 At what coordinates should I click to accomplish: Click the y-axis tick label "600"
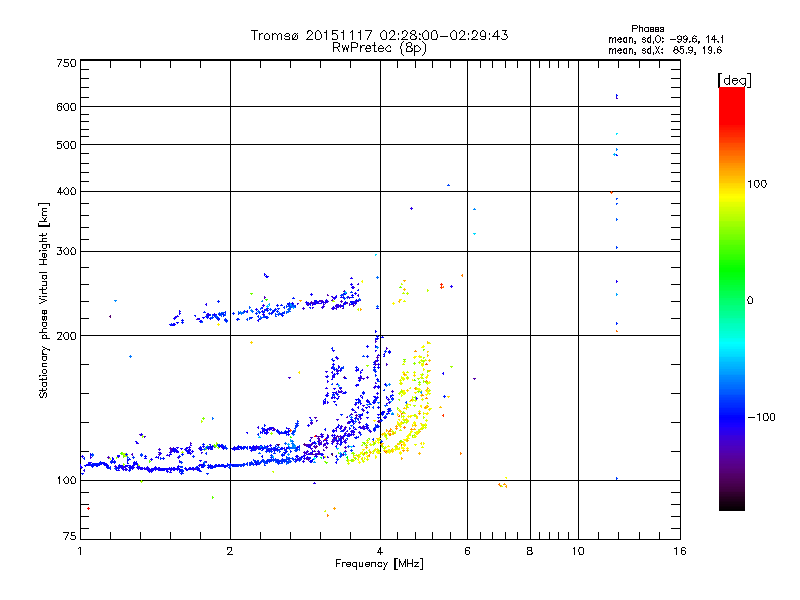pos(66,107)
